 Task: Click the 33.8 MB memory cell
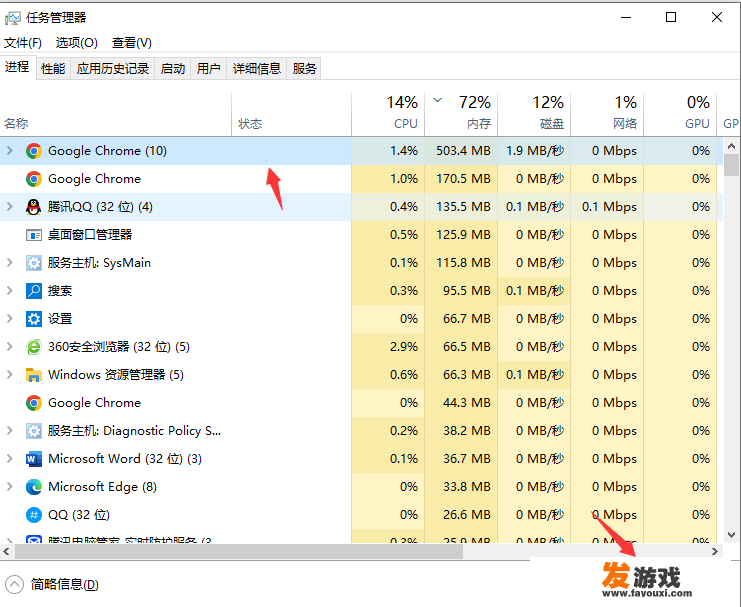(461, 486)
